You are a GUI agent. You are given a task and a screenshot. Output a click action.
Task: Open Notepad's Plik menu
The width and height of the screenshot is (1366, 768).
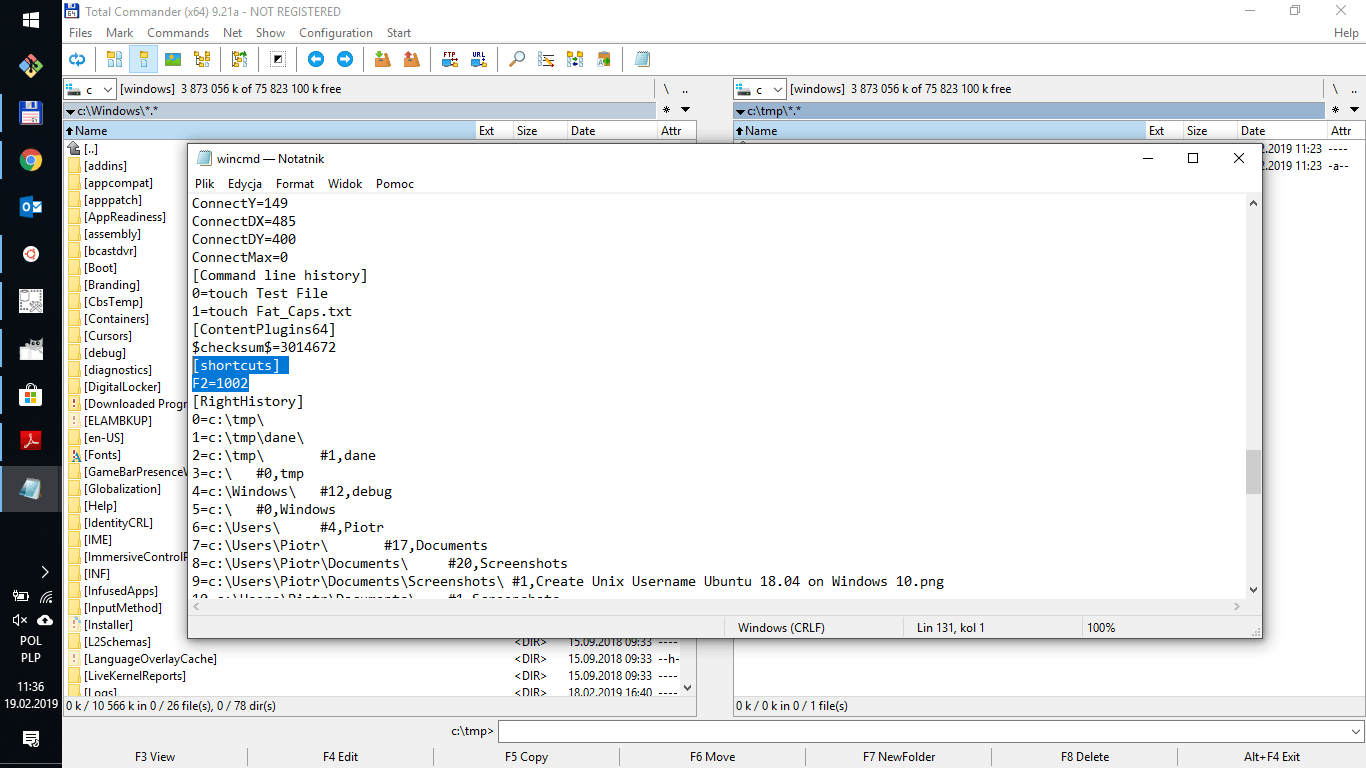pos(205,184)
